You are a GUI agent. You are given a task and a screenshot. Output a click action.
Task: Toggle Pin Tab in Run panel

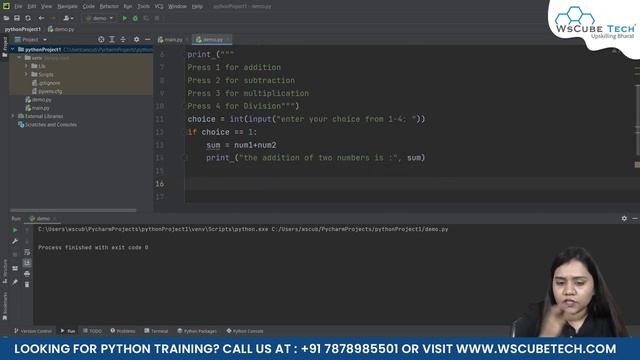click(15, 282)
